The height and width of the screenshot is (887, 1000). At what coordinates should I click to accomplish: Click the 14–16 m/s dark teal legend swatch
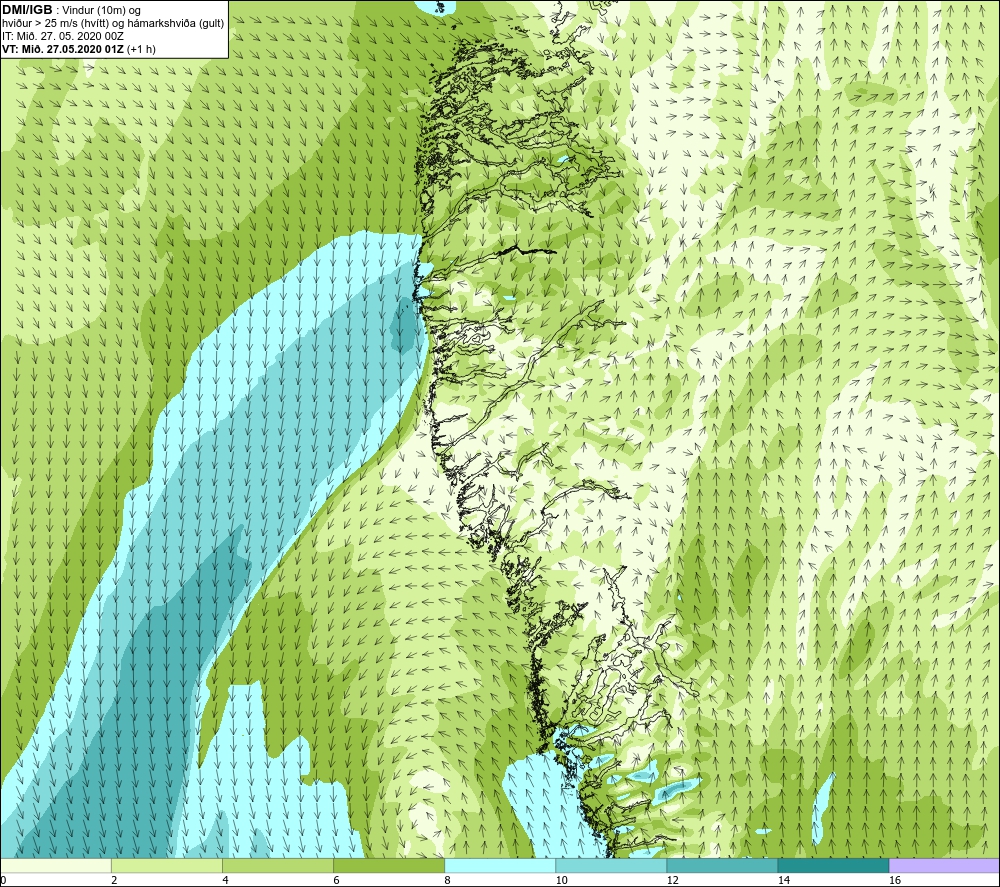point(832,865)
